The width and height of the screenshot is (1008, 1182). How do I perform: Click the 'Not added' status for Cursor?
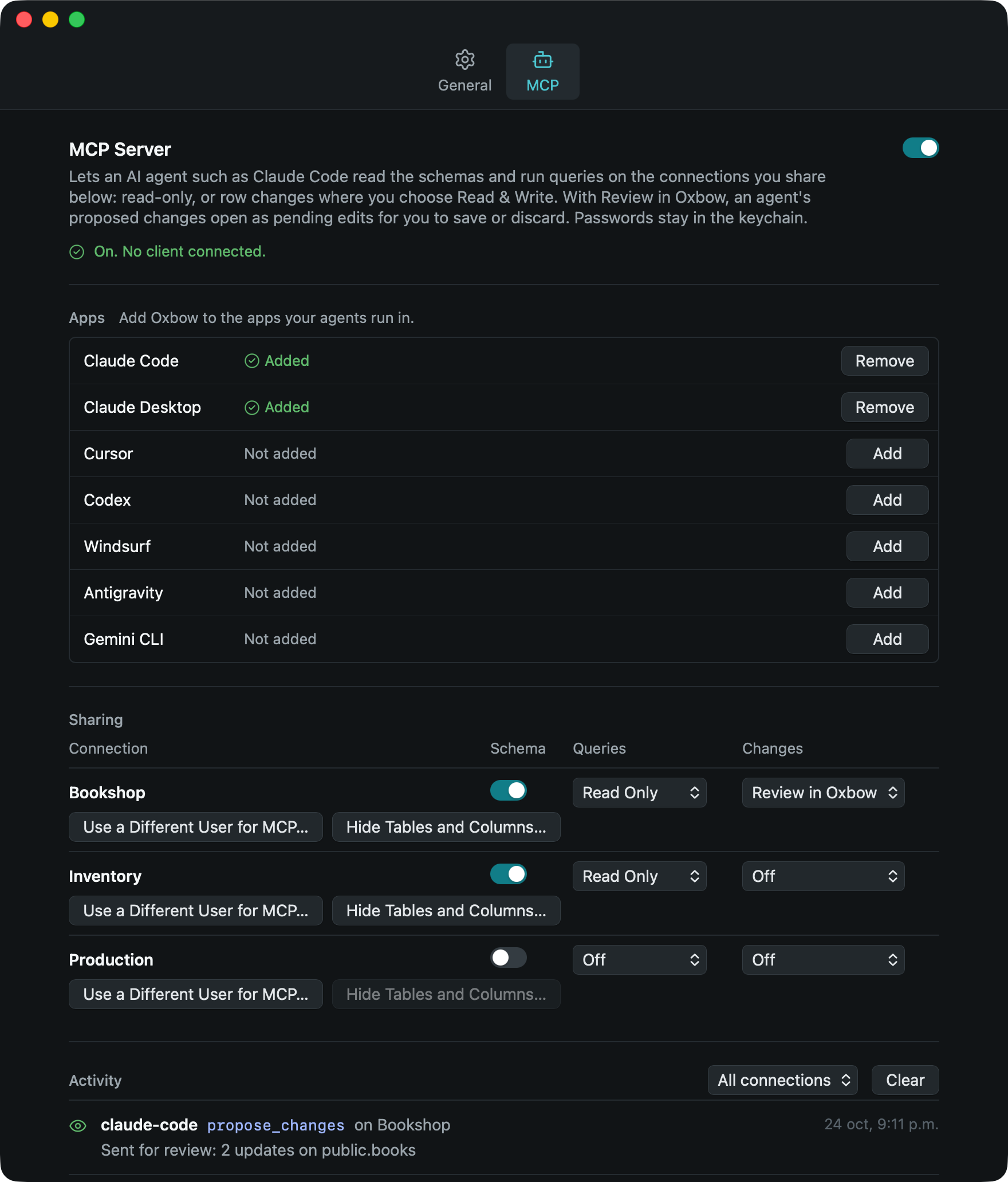pos(280,454)
